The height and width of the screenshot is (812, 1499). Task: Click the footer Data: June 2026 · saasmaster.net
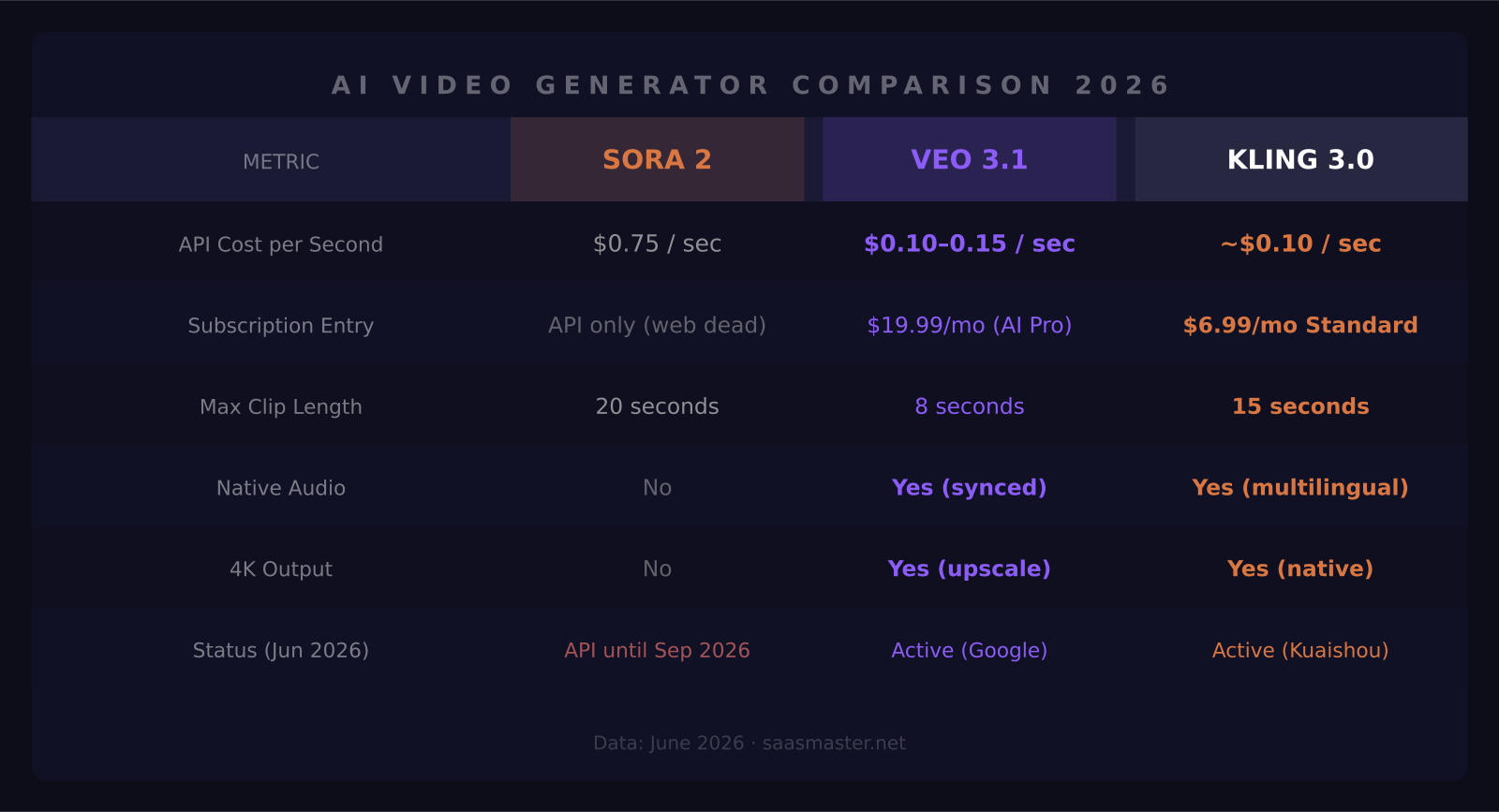click(x=749, y=744)
